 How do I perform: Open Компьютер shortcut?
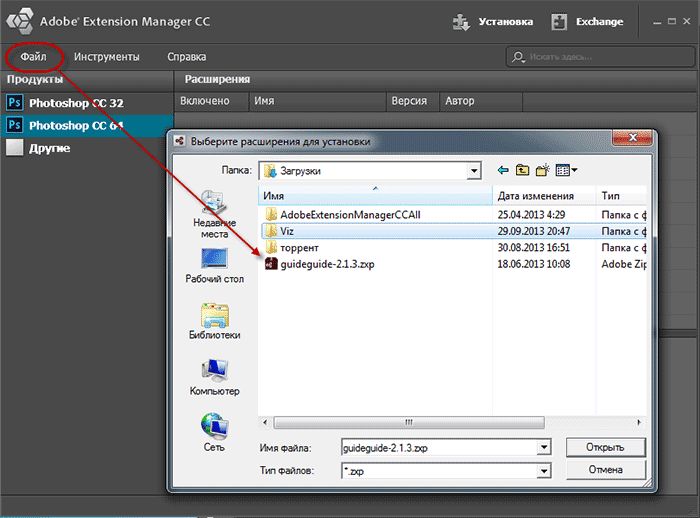click(214, 378)
